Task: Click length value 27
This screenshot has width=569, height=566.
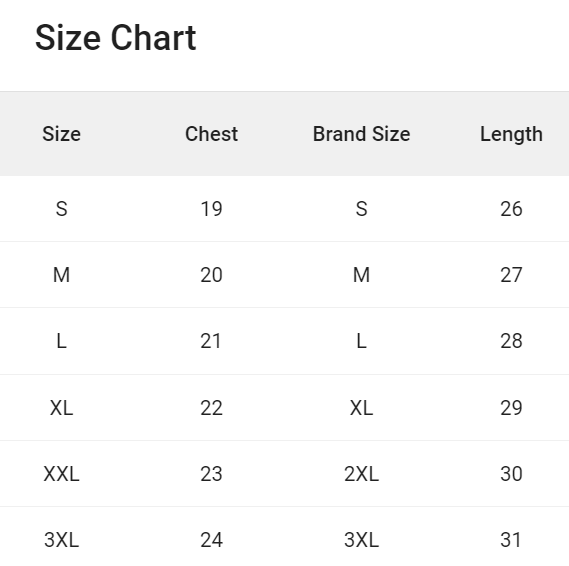Action: point(511,275)
